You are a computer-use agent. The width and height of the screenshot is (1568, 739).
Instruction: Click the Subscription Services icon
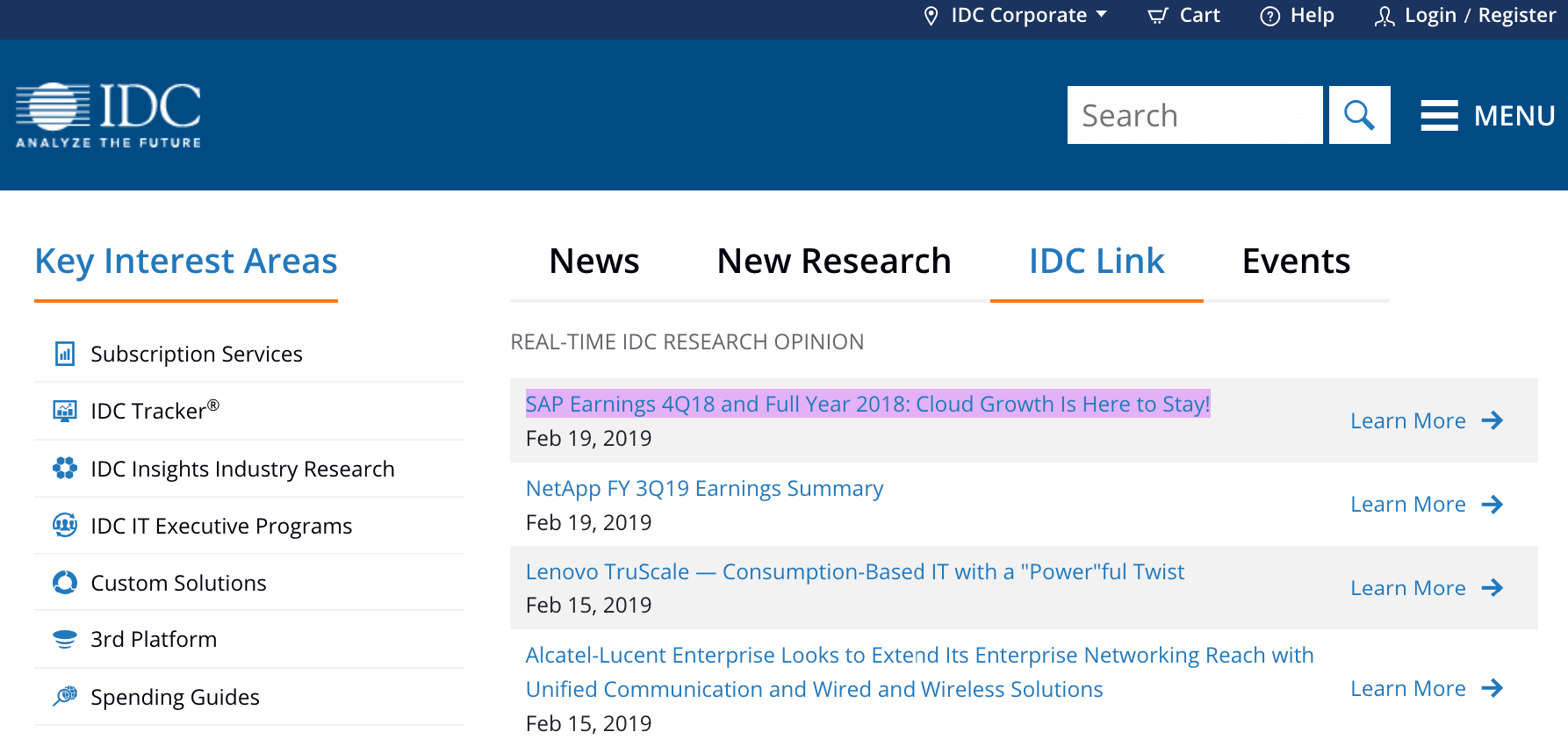pos(65,354)
